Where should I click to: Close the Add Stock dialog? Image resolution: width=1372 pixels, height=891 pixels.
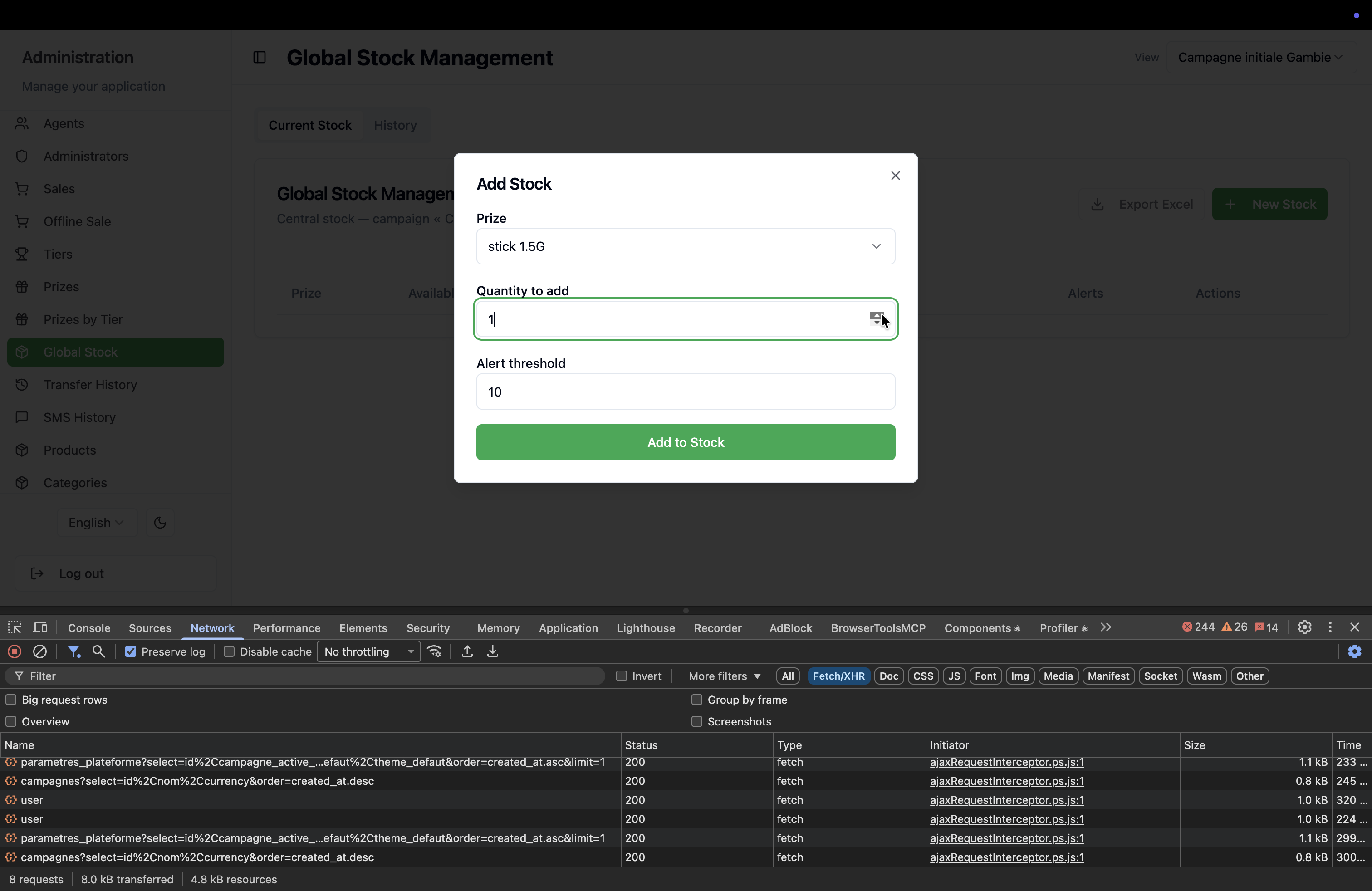[895, 175]
